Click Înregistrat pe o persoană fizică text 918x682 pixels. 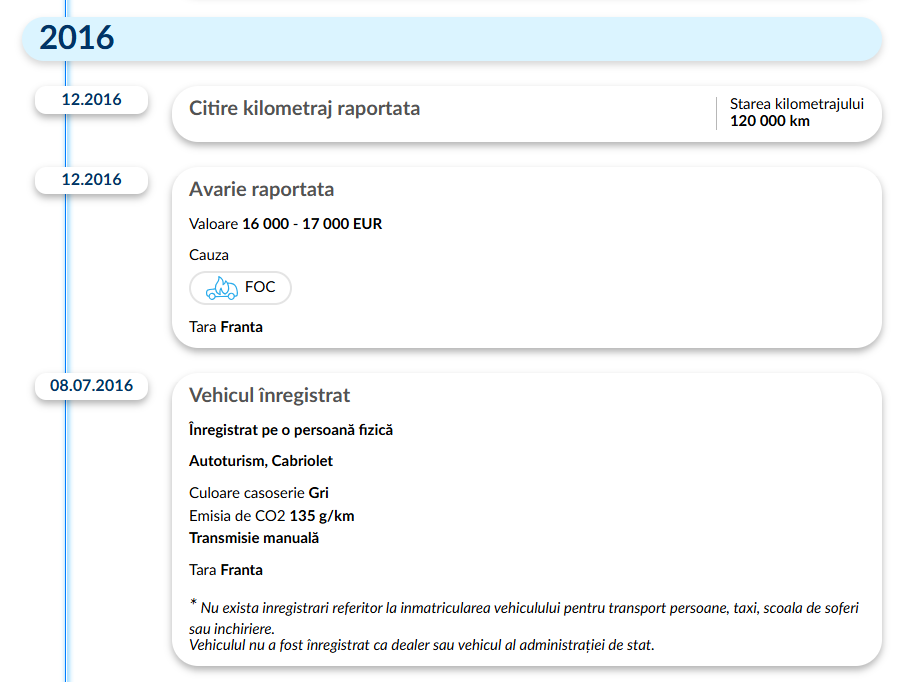290,430
